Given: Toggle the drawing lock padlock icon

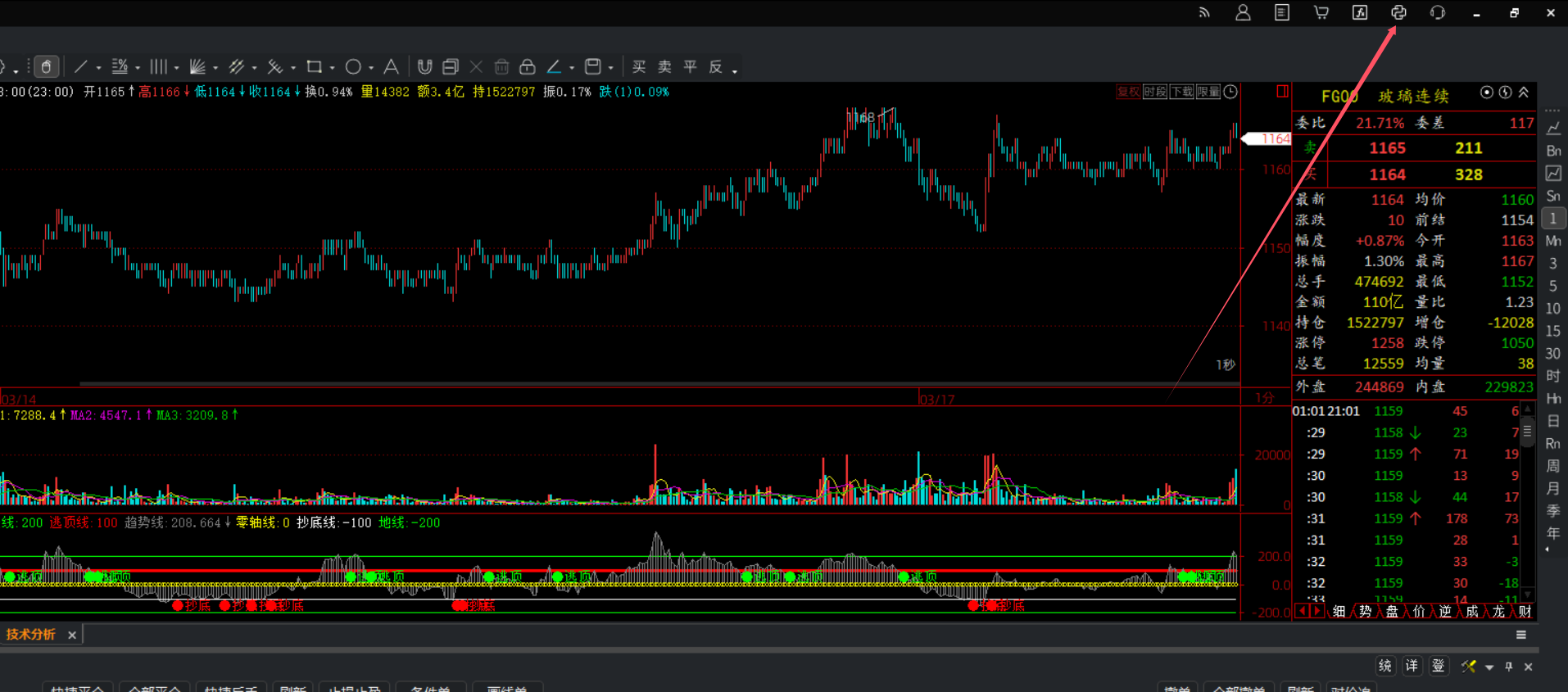Looking at the screenshot, I should tap(528, 67).
